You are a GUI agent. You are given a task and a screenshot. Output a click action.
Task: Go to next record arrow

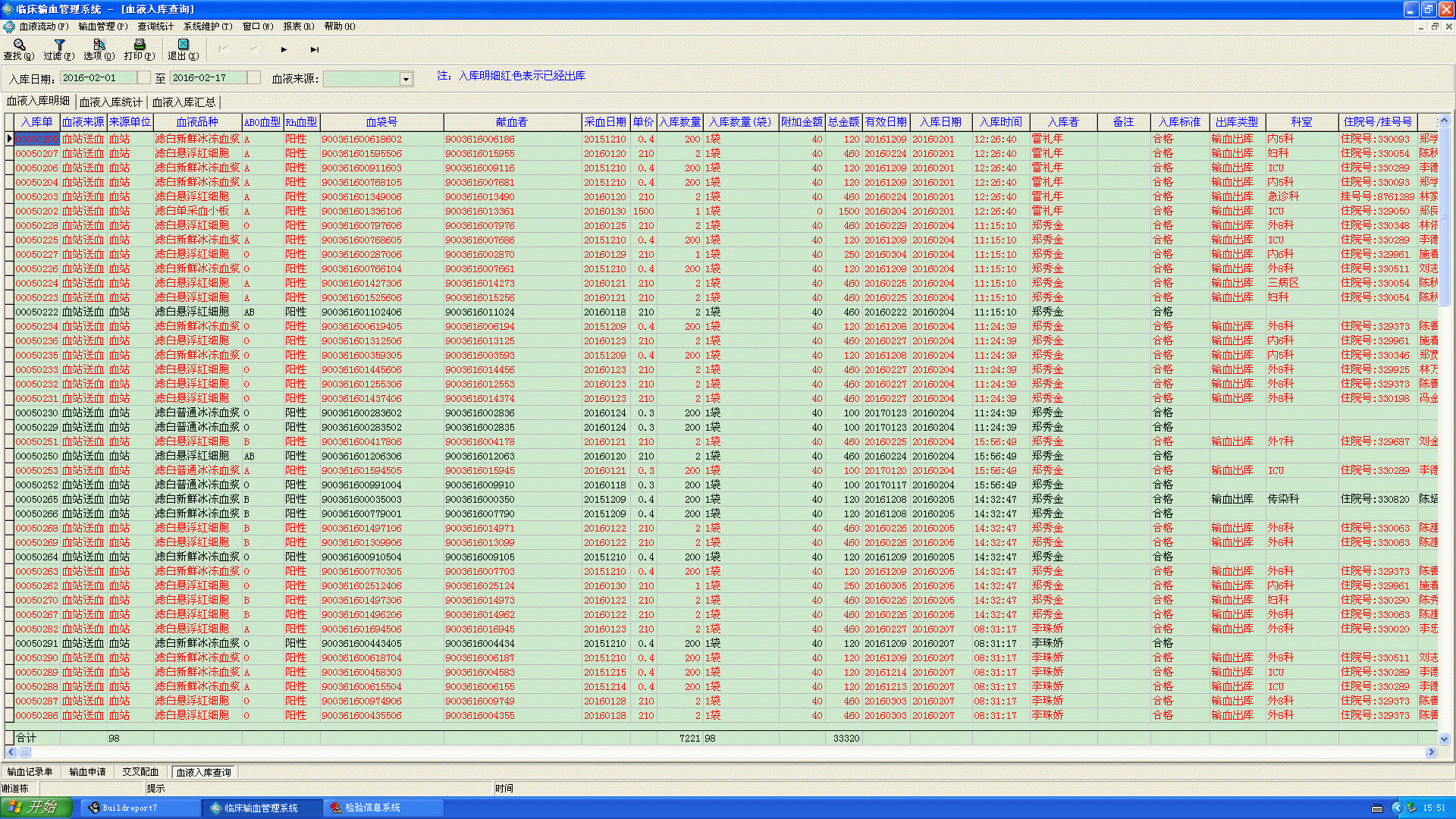click(284, 50)
